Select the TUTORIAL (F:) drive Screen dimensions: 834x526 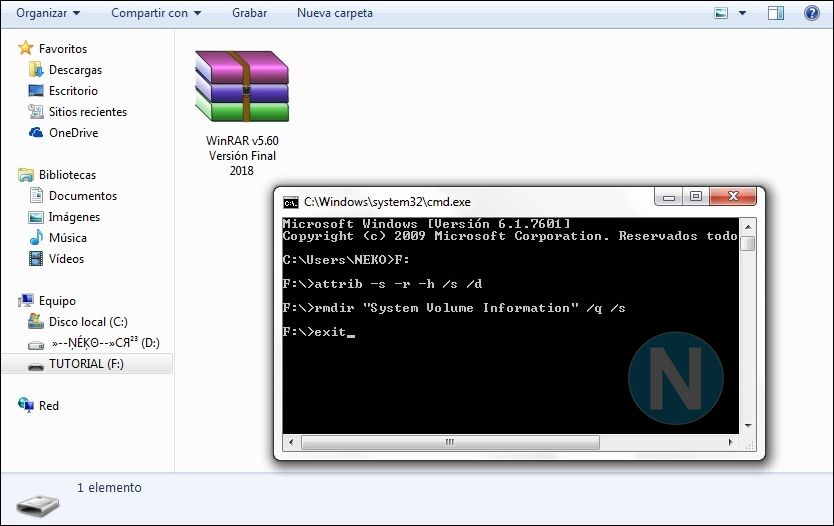point(86,364)
